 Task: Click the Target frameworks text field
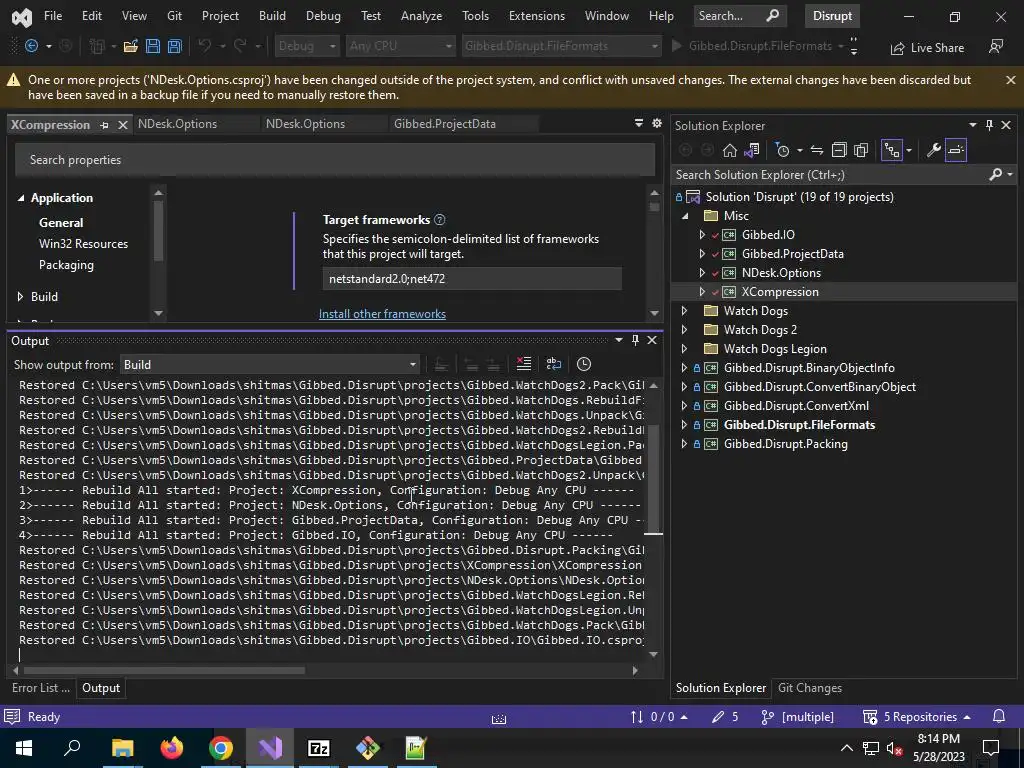click(x=472, y=279)
